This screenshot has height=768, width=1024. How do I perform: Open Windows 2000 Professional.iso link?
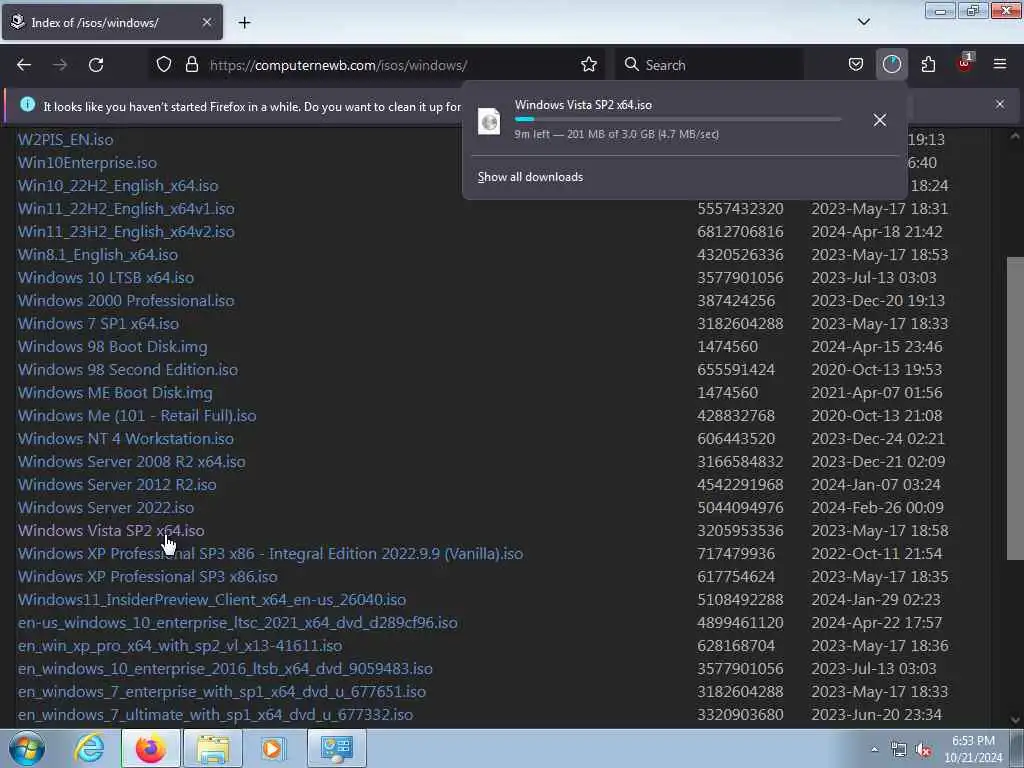[126, 300]
